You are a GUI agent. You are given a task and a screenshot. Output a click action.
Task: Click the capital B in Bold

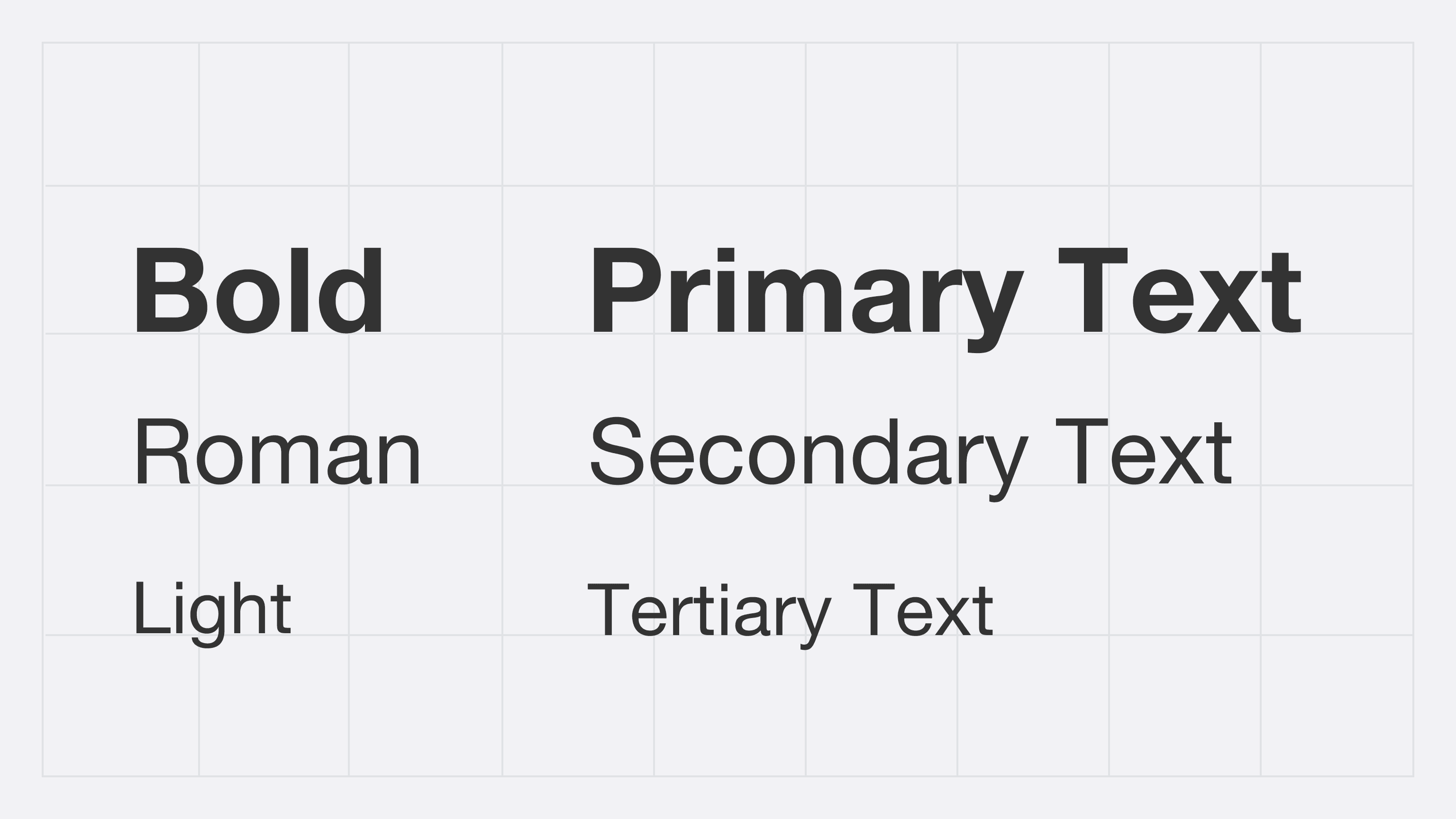[x=171, y=290]
